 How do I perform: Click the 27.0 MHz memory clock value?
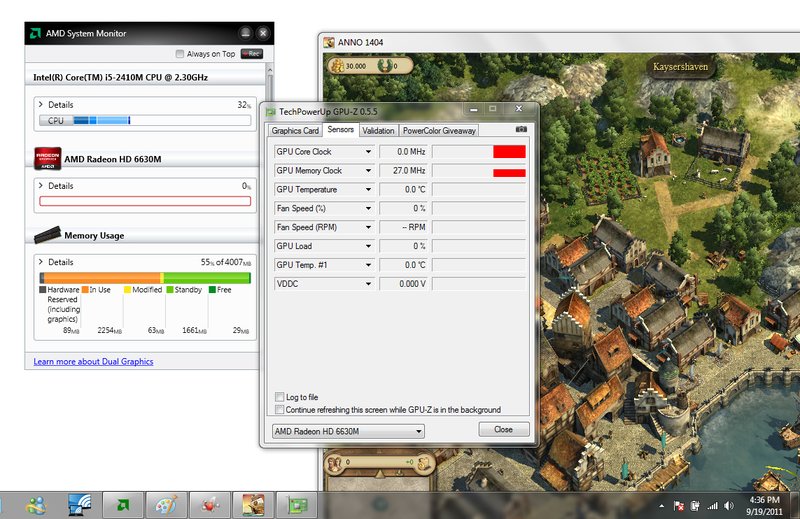409,170
